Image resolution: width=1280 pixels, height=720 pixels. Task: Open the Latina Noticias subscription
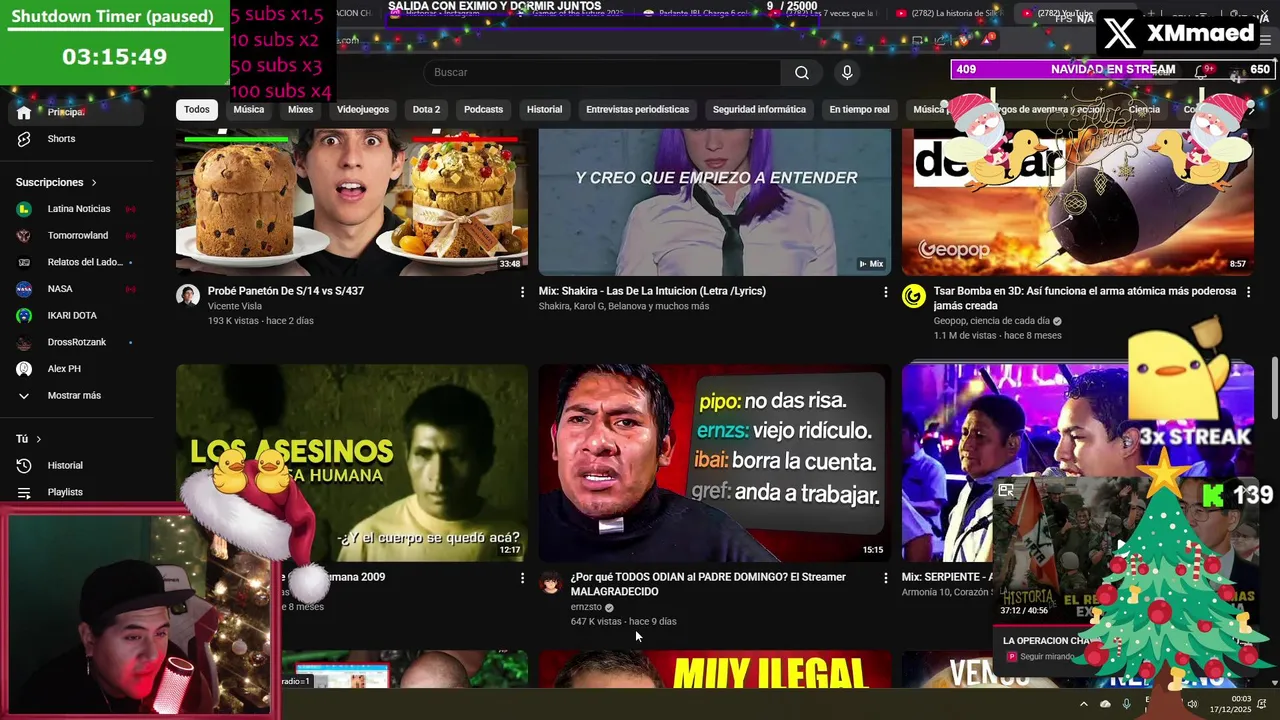[x=78, y=209]
